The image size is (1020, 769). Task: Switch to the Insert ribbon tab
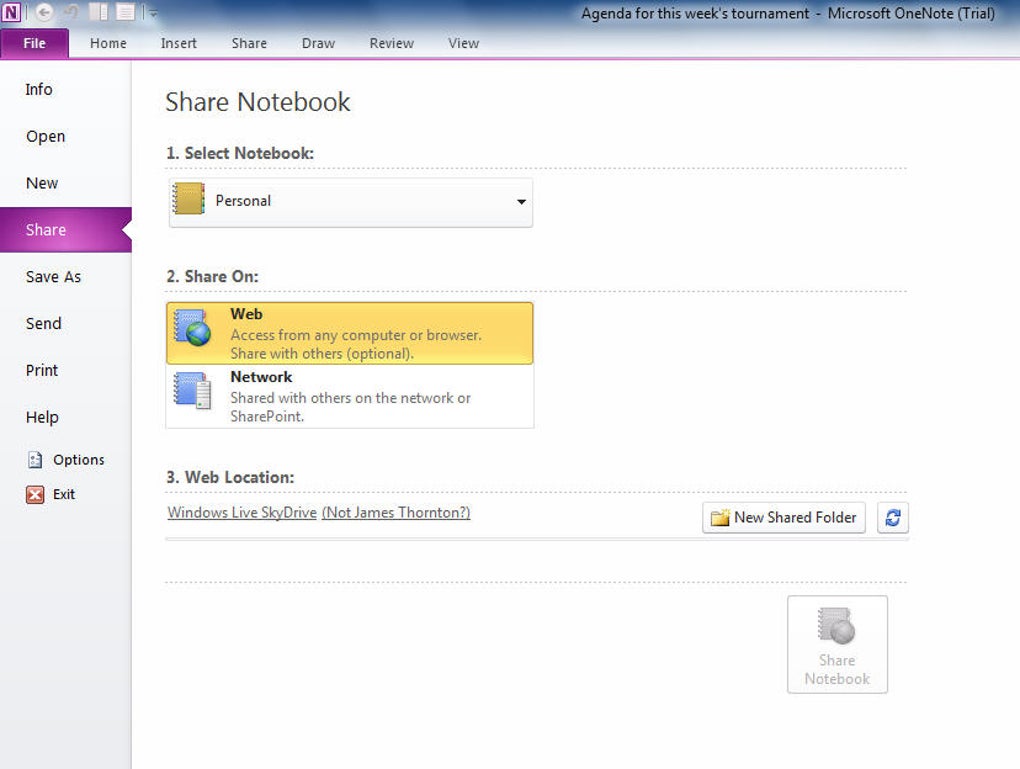[178, 43]
